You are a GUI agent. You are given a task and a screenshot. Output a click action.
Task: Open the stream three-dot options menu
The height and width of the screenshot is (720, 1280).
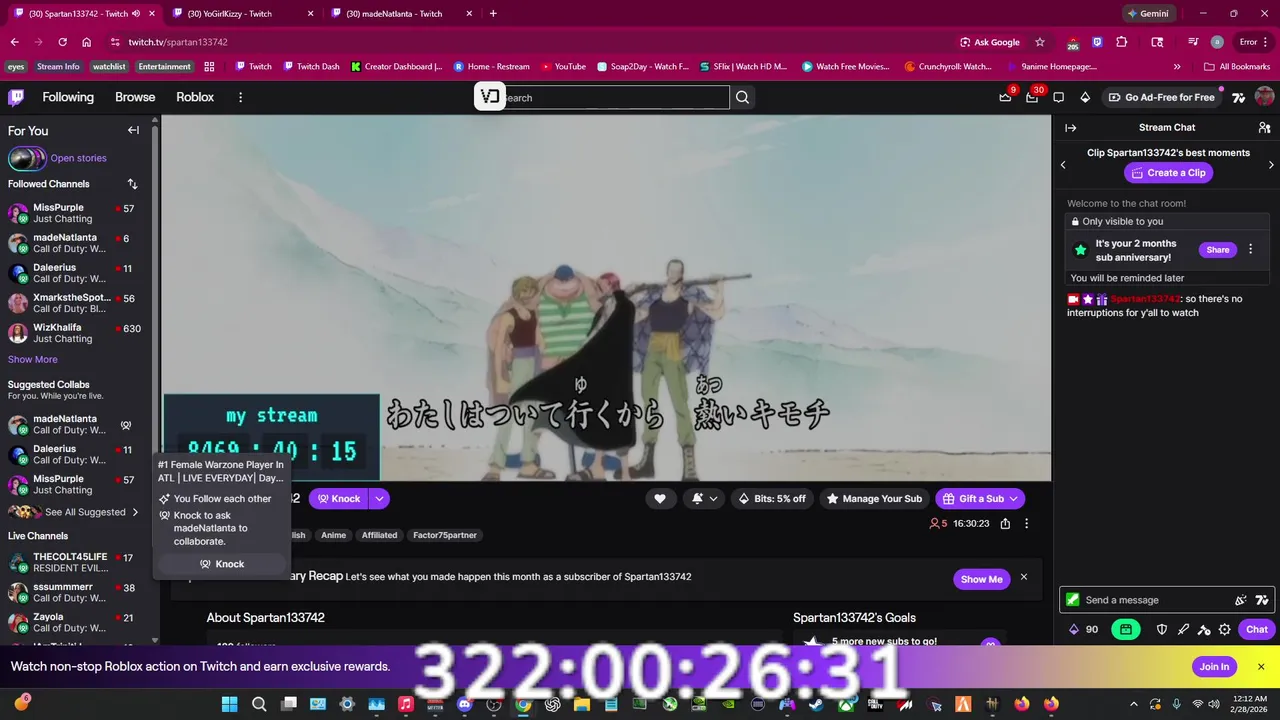point(1026,523)
